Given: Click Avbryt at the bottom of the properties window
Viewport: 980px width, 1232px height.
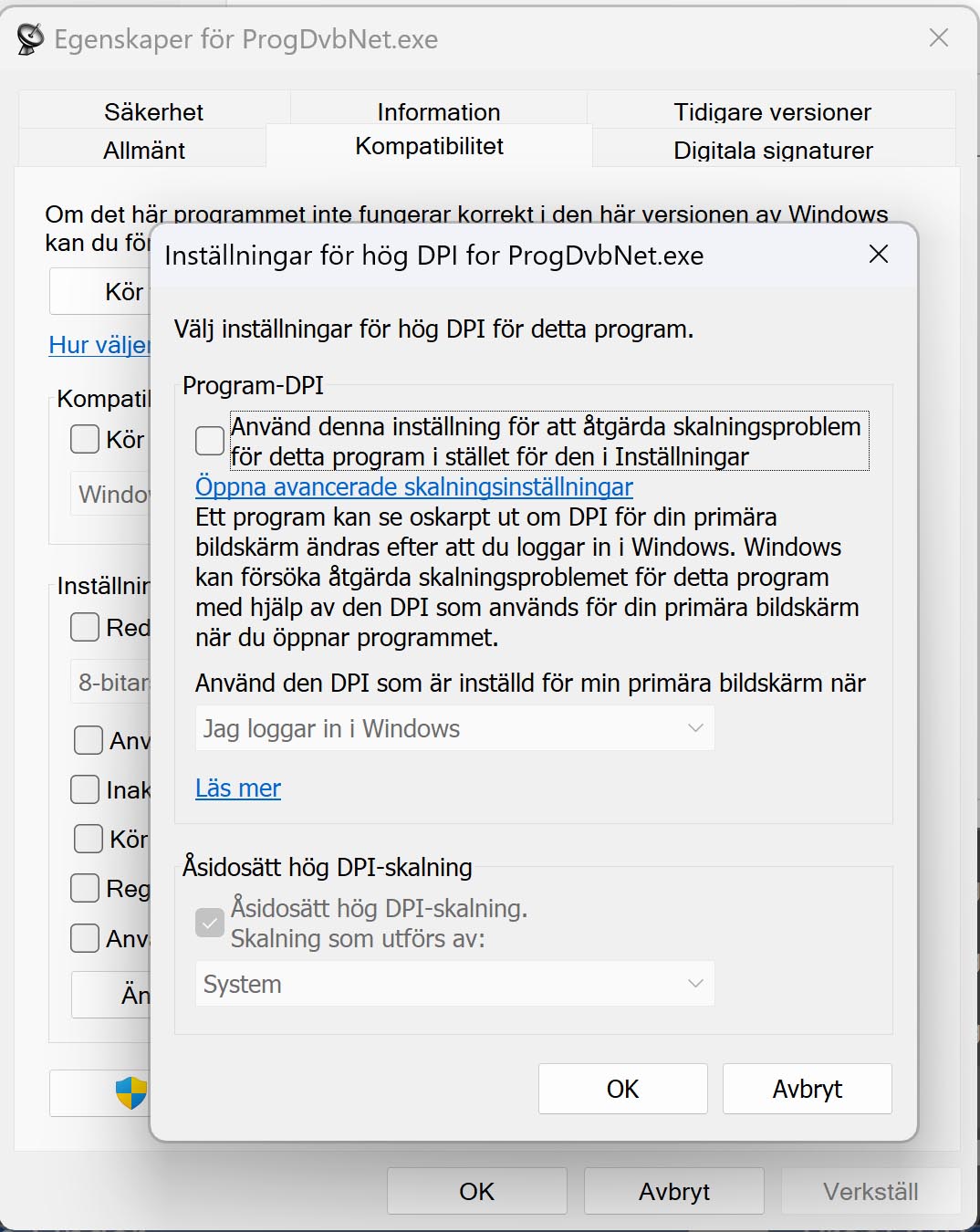Looking at the screenshot, I should [673, 1191].
